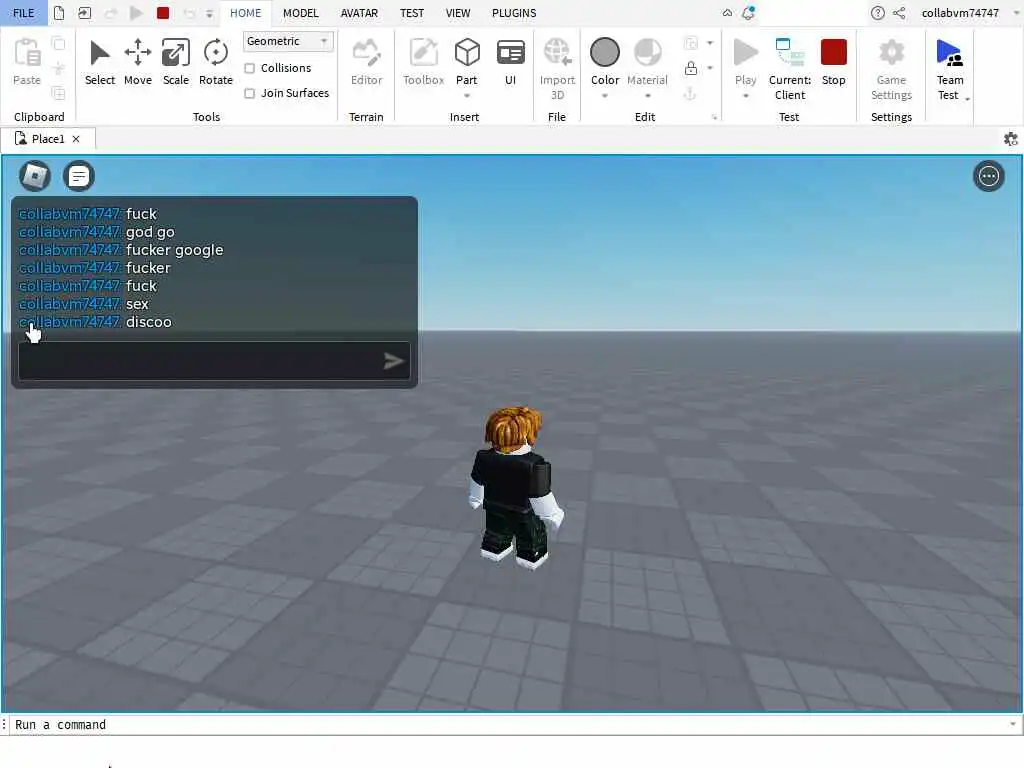The image size is (1024, 768).
Task: Open the viewport more options ellipsis
Action: pyautogui.click(x=989, y=176)
